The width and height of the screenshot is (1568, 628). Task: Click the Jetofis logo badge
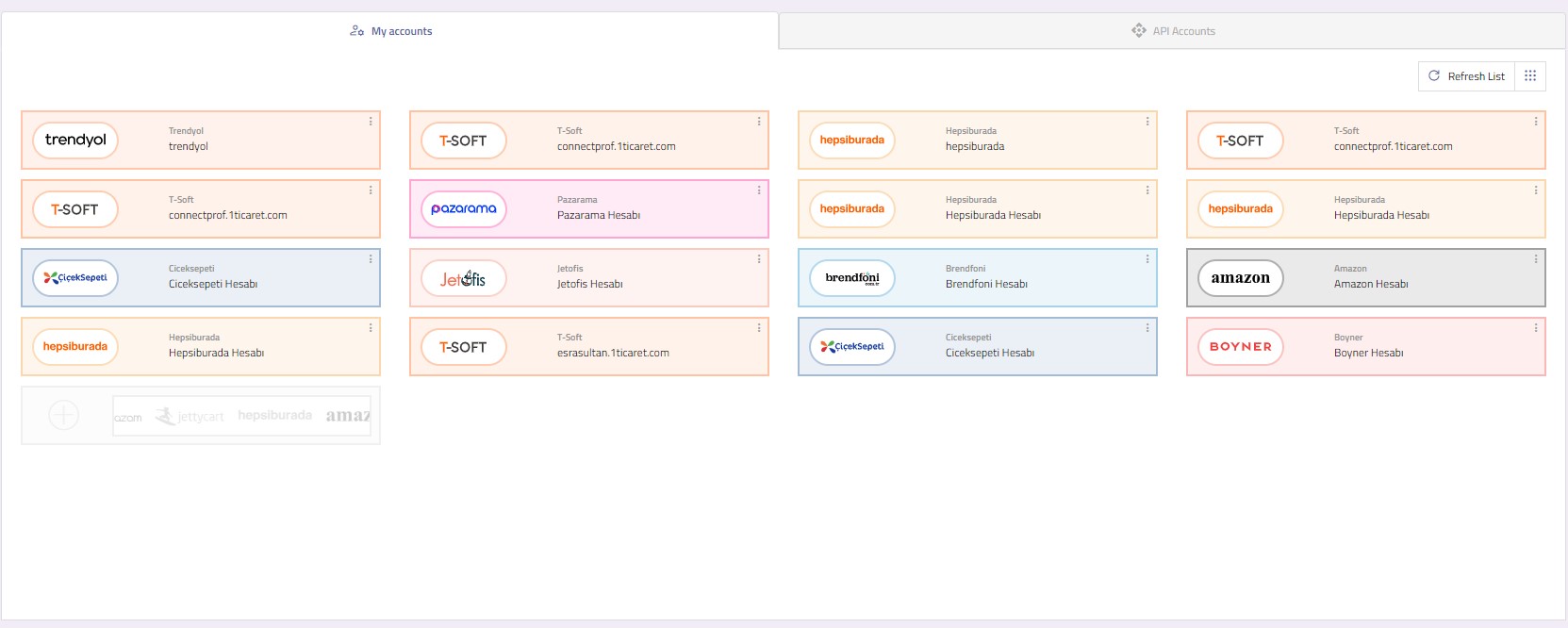(x=463, y=278)
